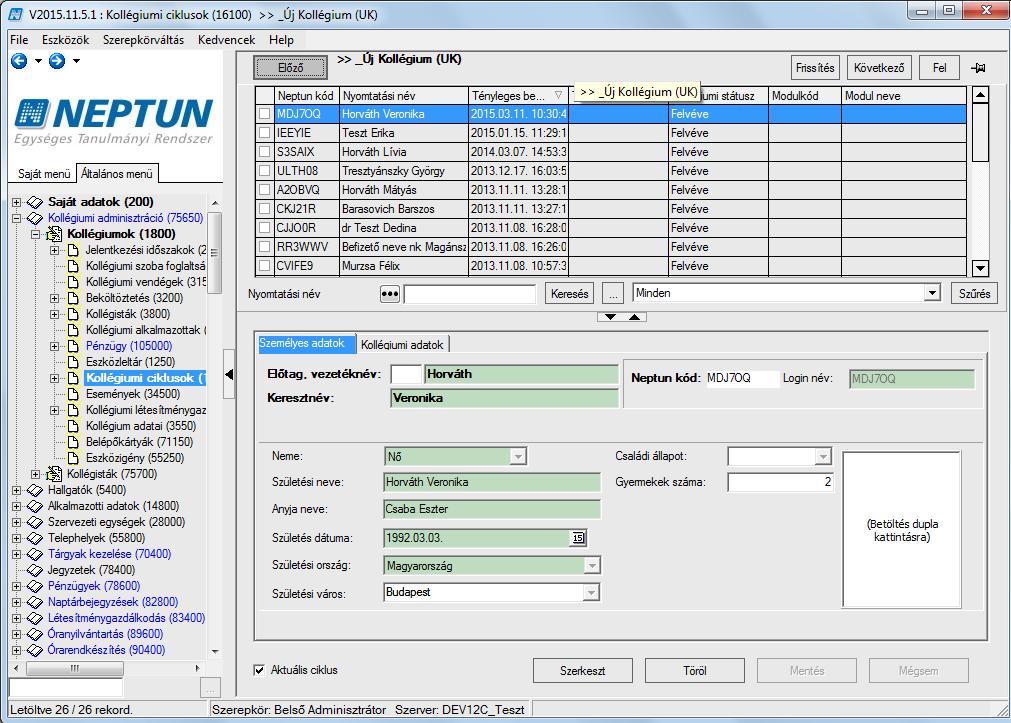Tick the checkbox for row CJJO0R
The image size is (1011, 723).
(x=264, y=228)
